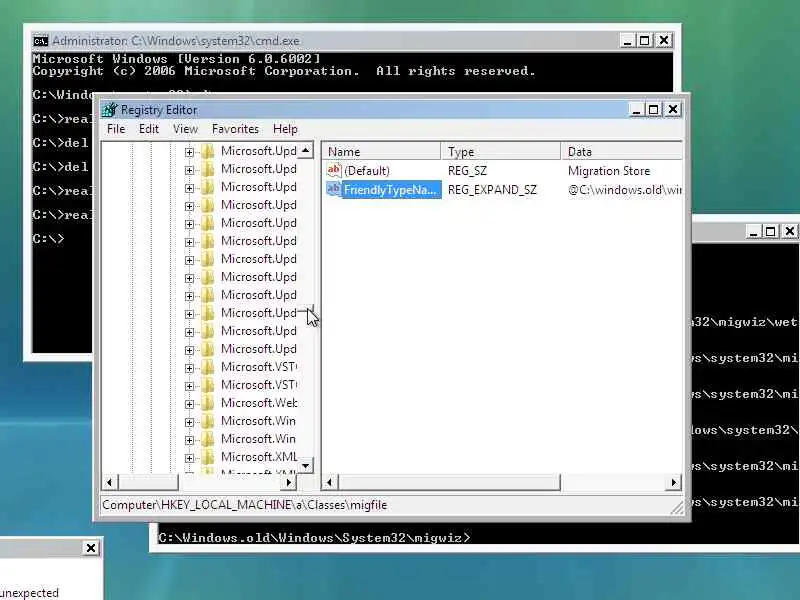
Task: Click the cmd.exe icon in Administrator window title
Action: click(x=41, y=41)
